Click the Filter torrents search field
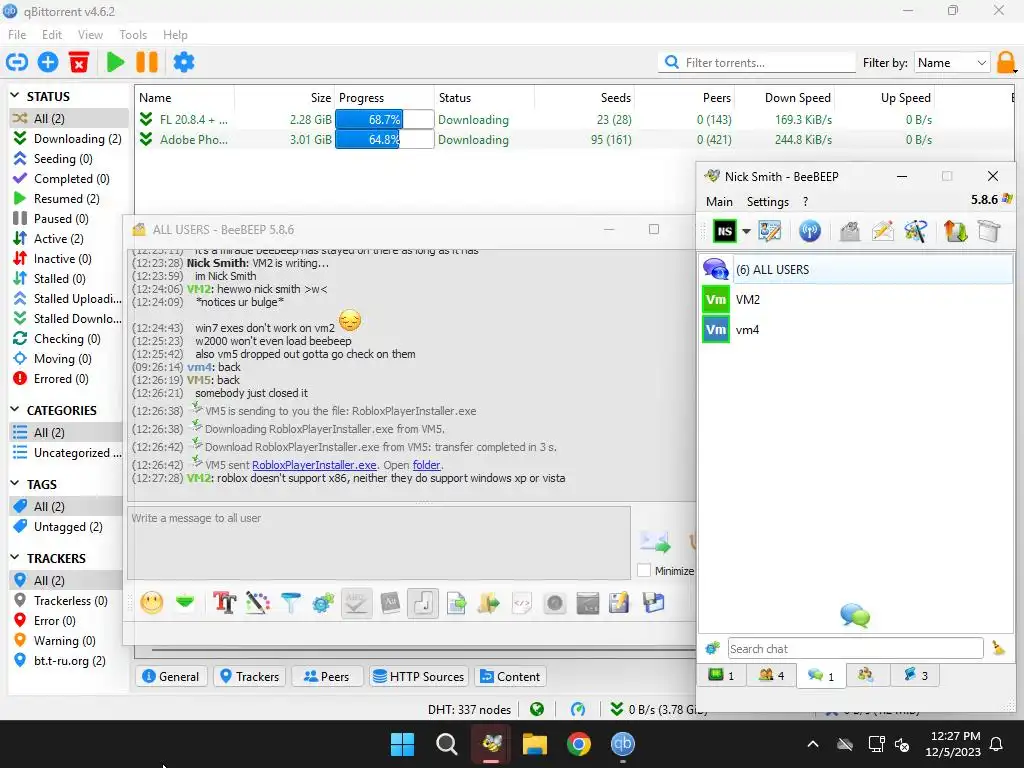The width and height of the screenshot is (1024, 768). tap(758, 63)
